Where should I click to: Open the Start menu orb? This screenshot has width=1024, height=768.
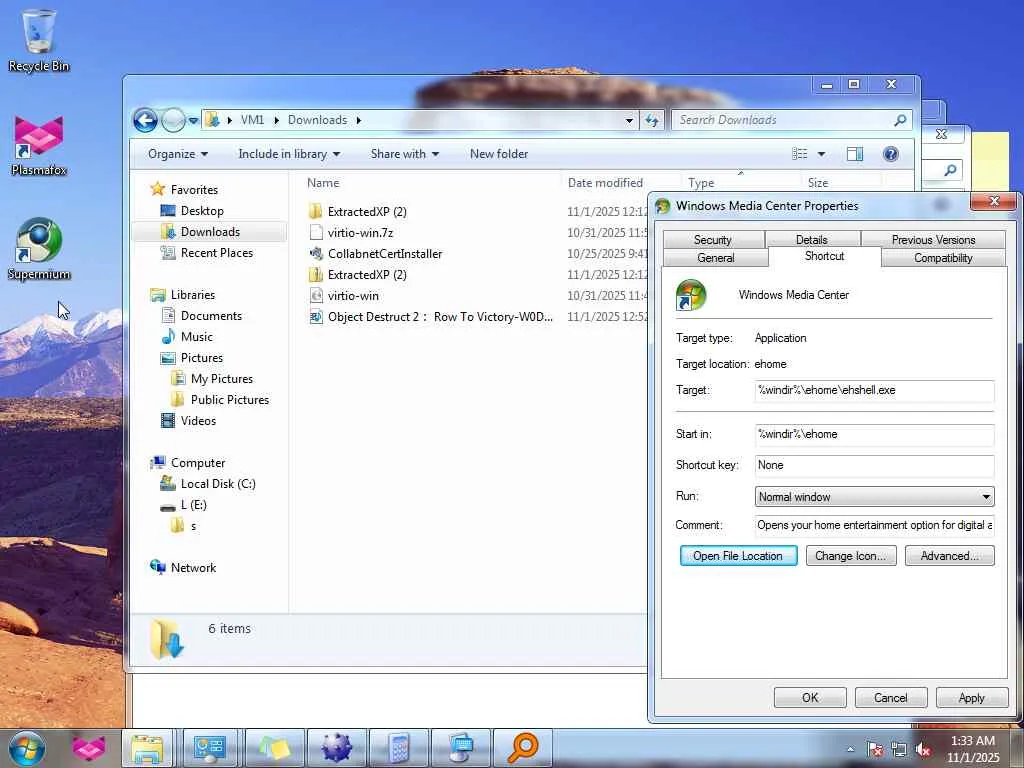point(27,748)
